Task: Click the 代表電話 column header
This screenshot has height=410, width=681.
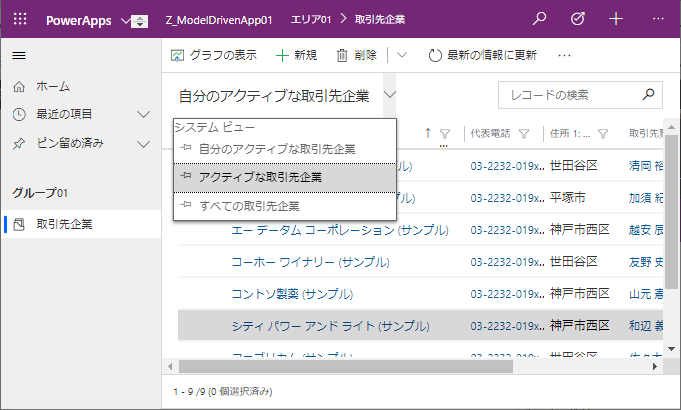Action: tap(490, 133)
